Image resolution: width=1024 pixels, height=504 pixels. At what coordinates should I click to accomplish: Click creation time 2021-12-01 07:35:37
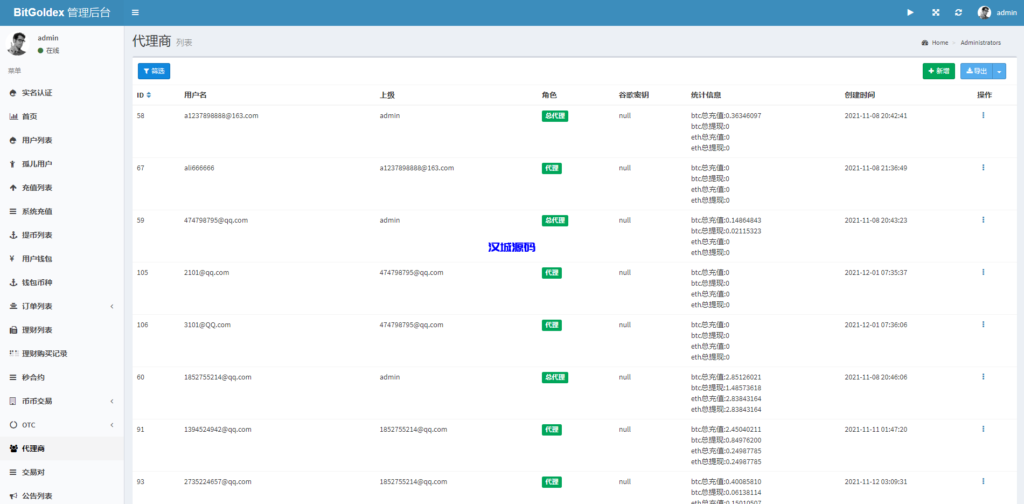click(x=876, y=272)
